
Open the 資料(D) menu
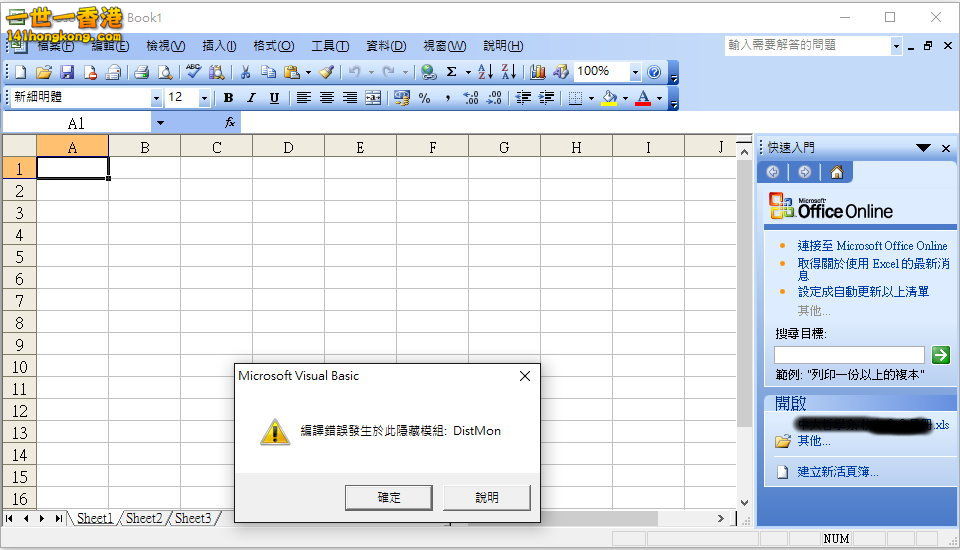point(386,46)
